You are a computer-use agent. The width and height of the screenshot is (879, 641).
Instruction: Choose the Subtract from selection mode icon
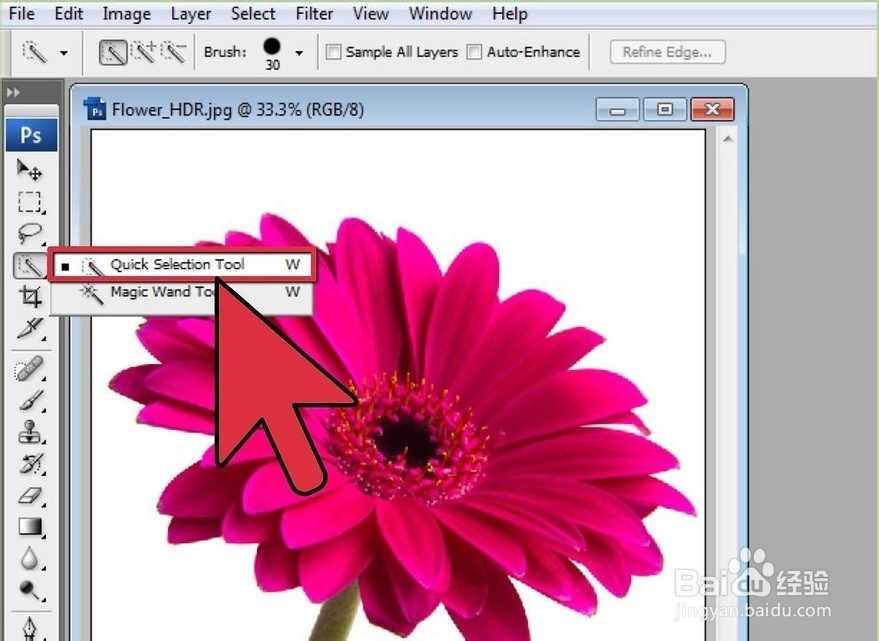174,52
